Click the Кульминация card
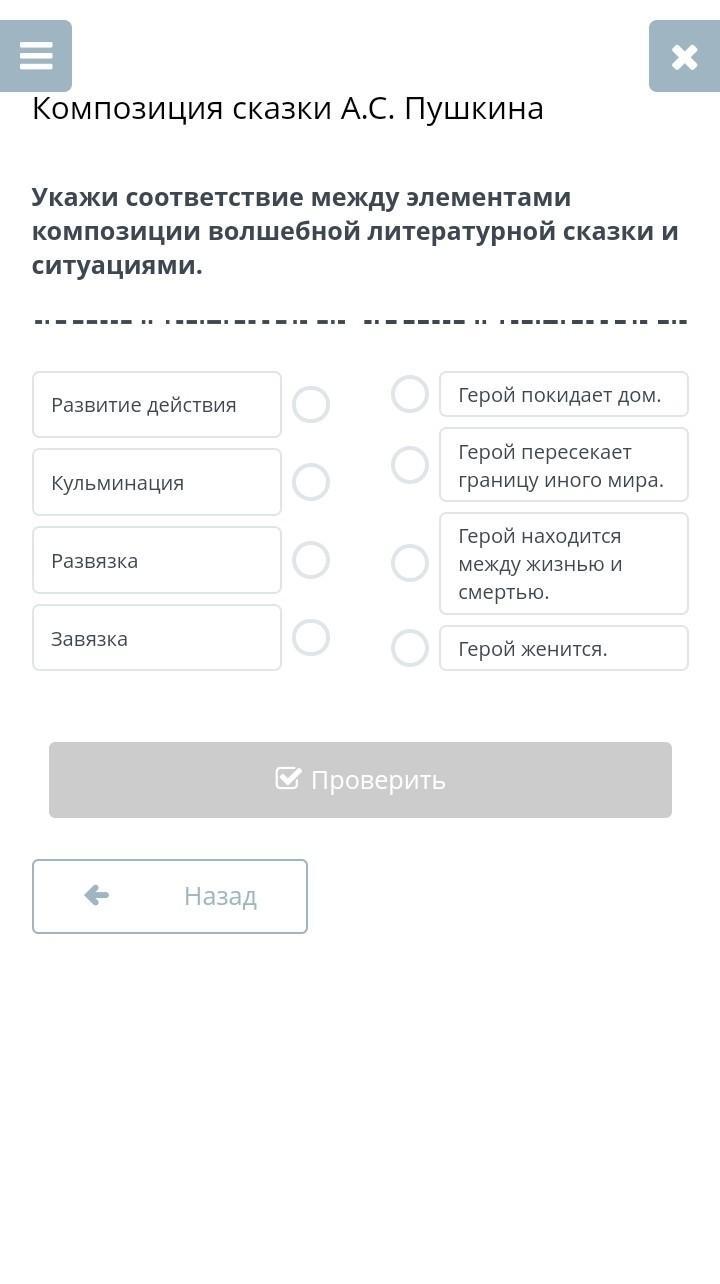Image resolution: width=720 pixels, height=1284 pixels. 157,482
